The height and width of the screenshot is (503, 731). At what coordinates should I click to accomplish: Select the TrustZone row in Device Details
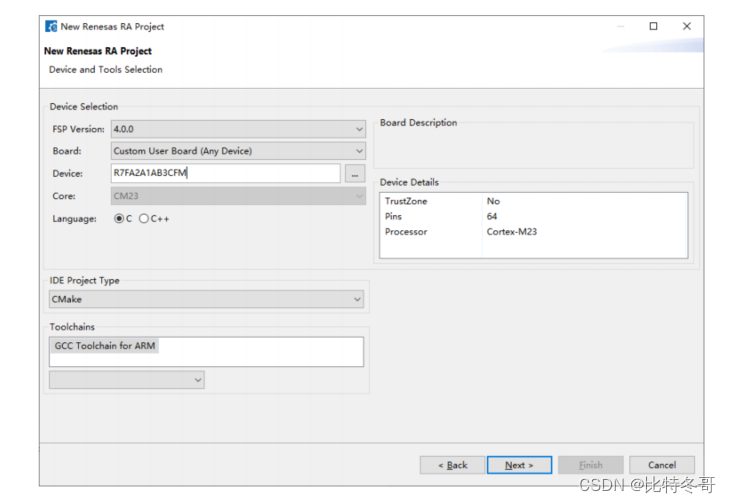click(x=533, y=201)
